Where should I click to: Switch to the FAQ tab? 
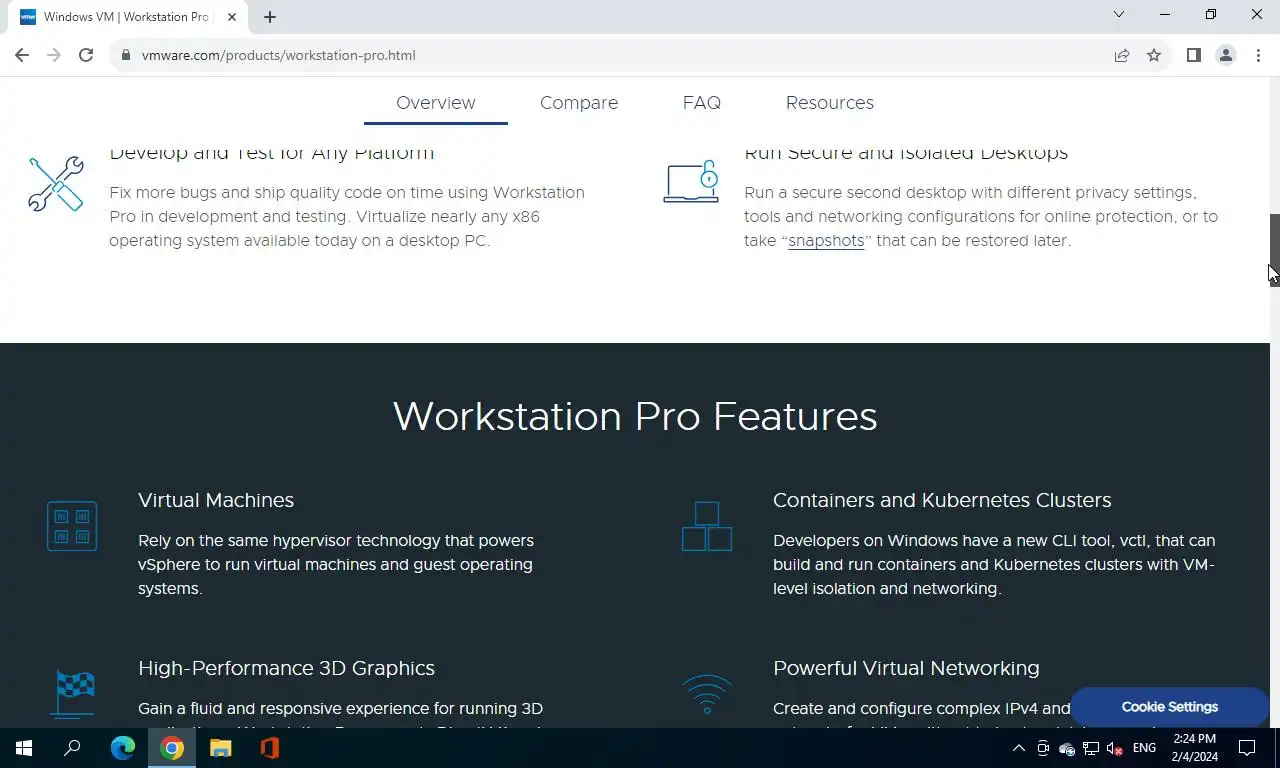coord(702,103)
